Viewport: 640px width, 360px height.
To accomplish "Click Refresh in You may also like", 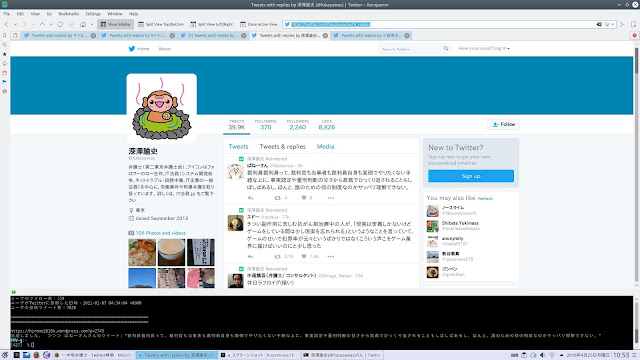I will (x=485, y=199).
